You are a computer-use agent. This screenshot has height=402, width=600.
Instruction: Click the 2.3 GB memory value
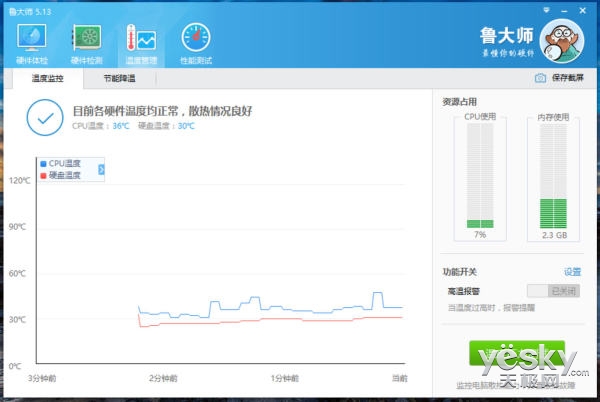tap(554, 235)
